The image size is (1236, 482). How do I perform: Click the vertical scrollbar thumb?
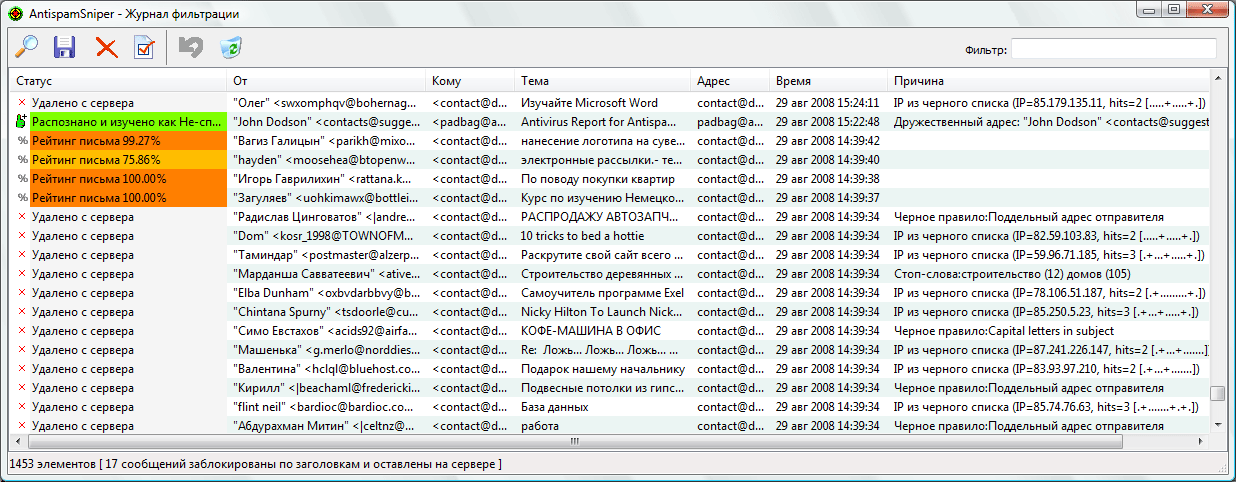pyautogui.click(x=1217, y=393)
